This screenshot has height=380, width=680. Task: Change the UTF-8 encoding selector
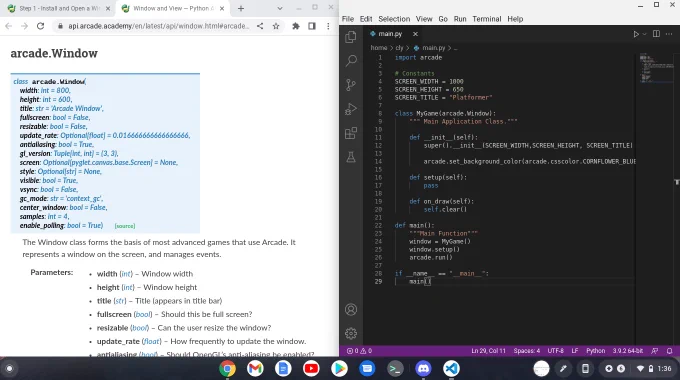point(556,351)
